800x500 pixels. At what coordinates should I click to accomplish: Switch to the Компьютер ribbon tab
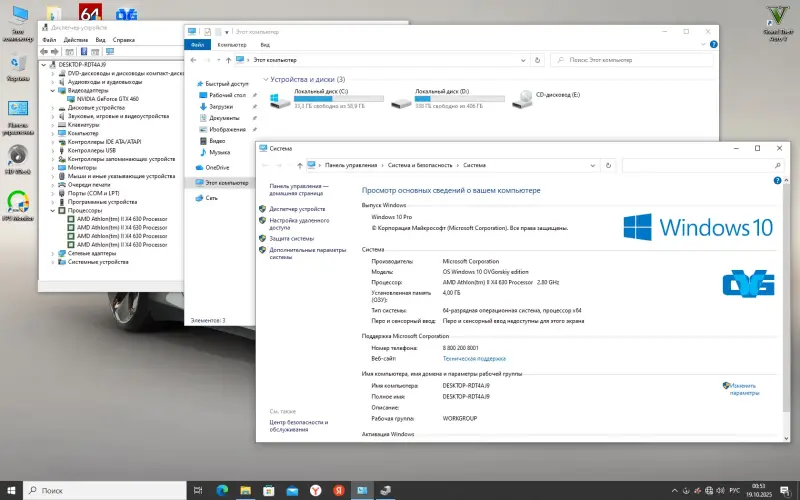point(231,44)
